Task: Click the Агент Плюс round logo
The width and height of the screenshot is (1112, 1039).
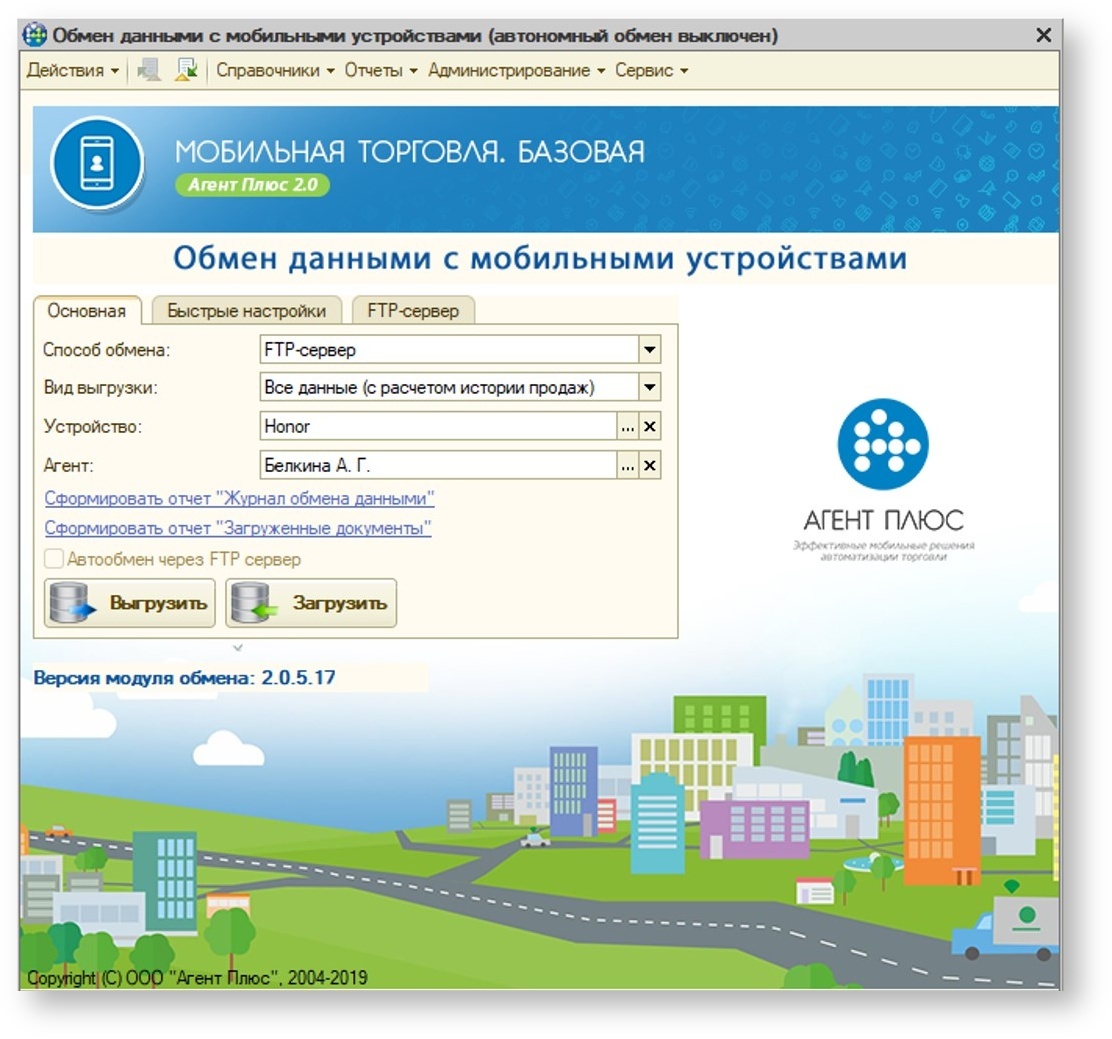Action: pos(882,444)
